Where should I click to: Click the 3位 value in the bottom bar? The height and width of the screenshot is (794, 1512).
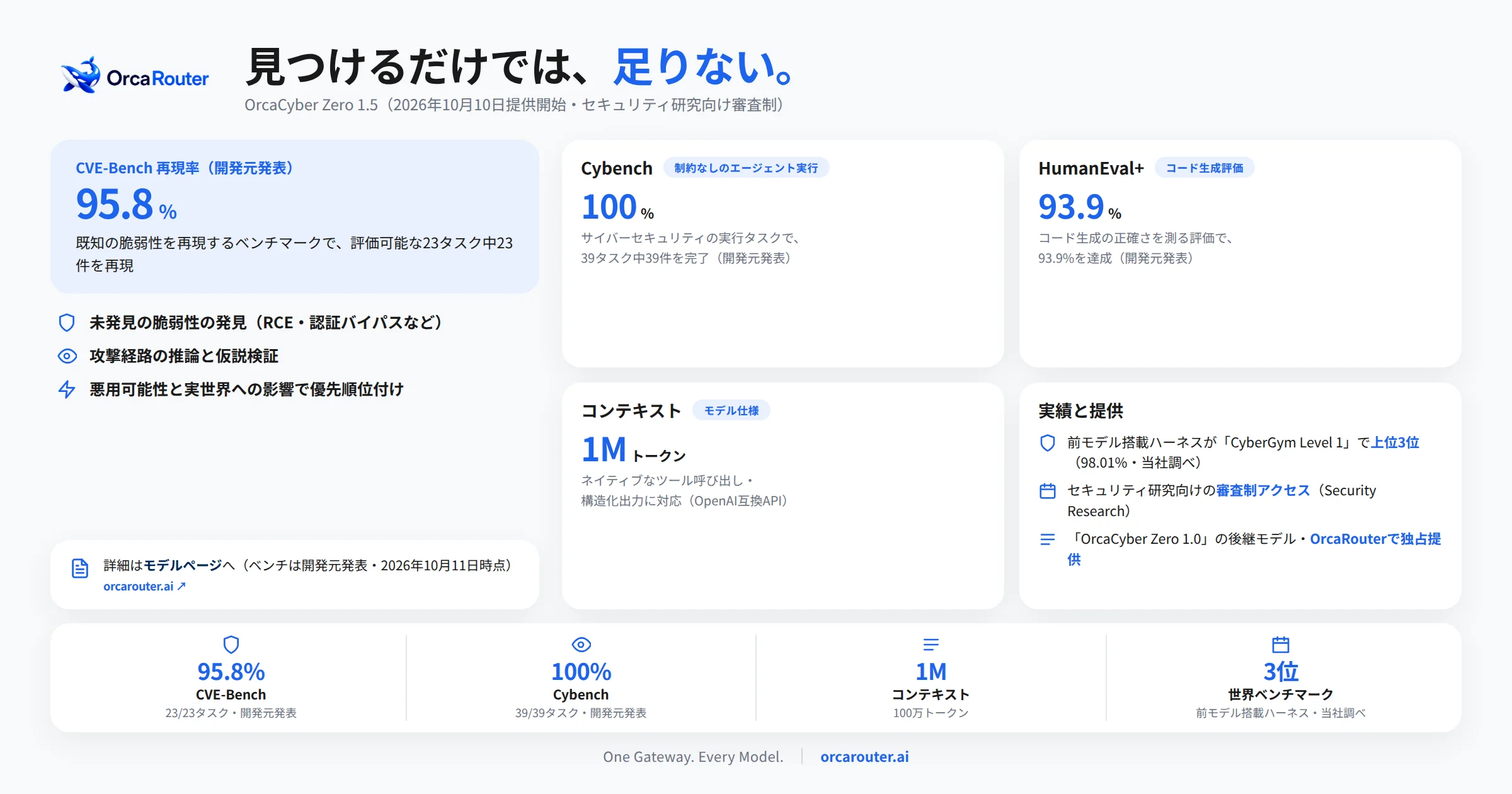(1281, 672)
